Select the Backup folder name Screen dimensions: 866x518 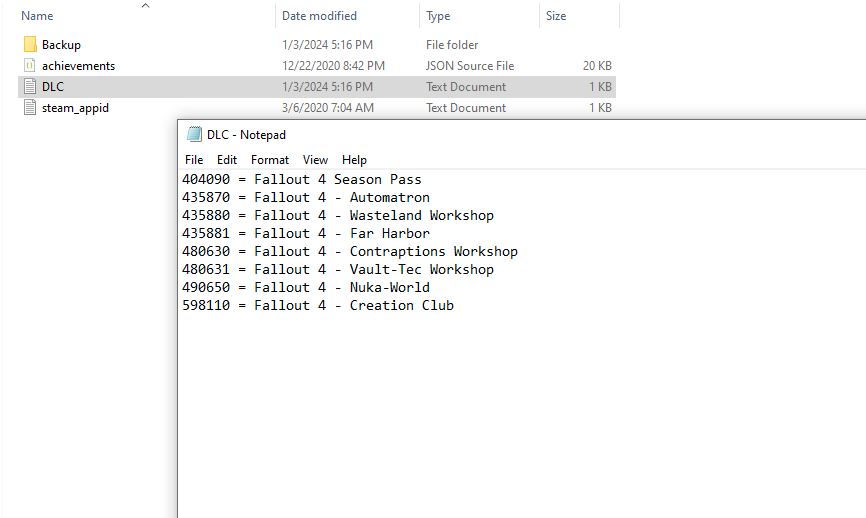(61, 45)
